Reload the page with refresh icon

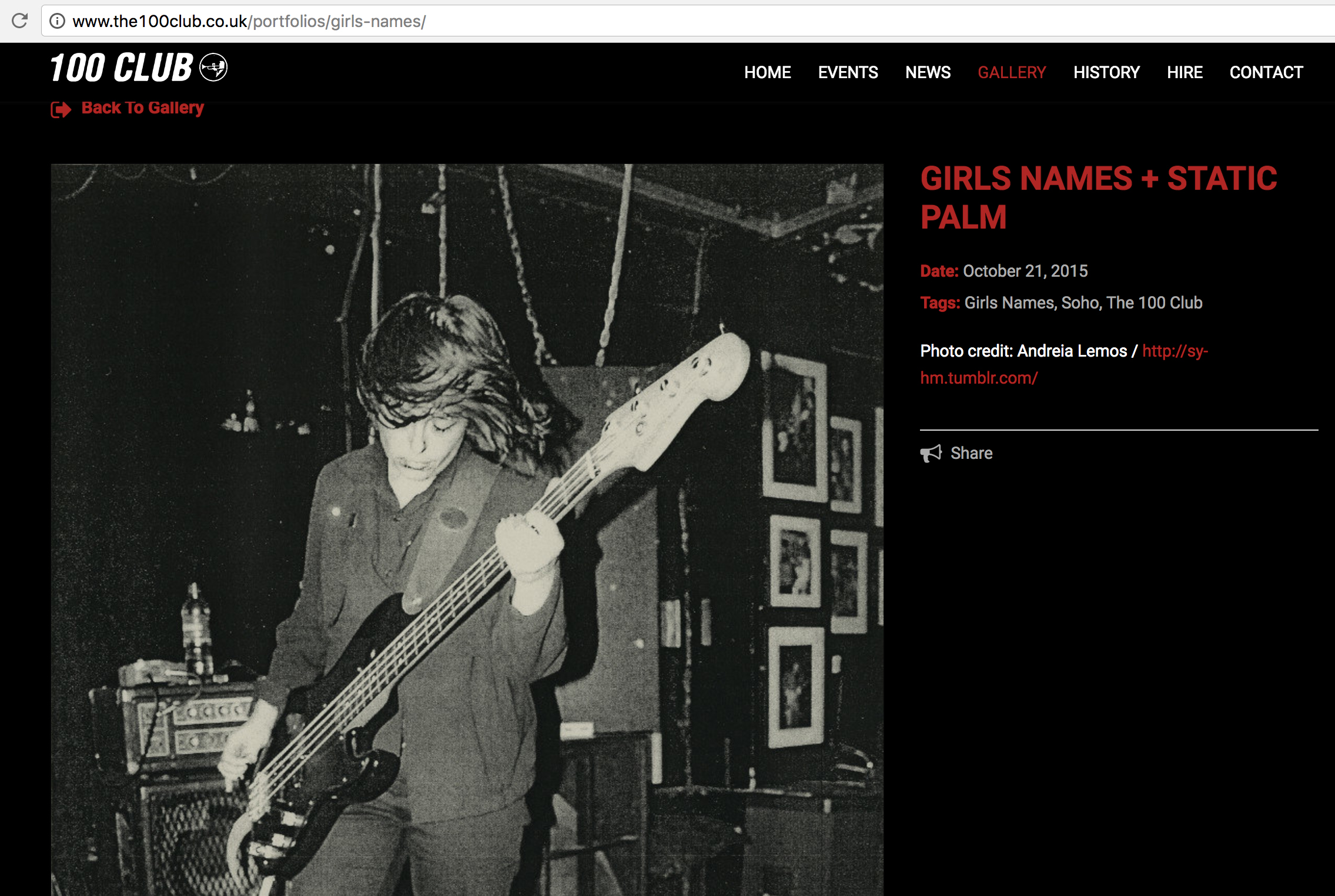(19, 21)
